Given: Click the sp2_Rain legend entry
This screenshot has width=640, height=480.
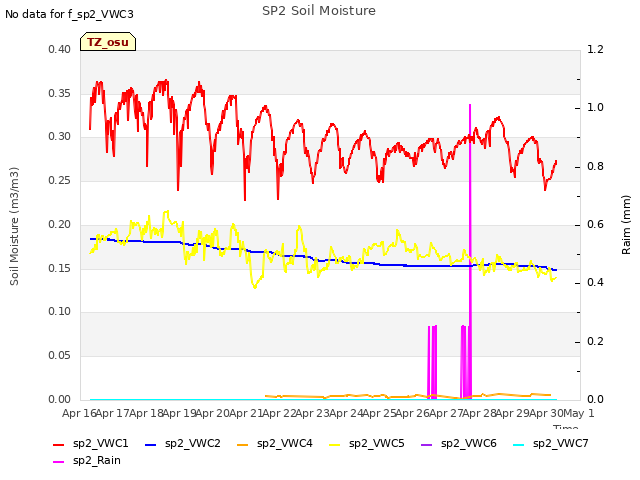Looking at the screenshot, I should 87,461.
